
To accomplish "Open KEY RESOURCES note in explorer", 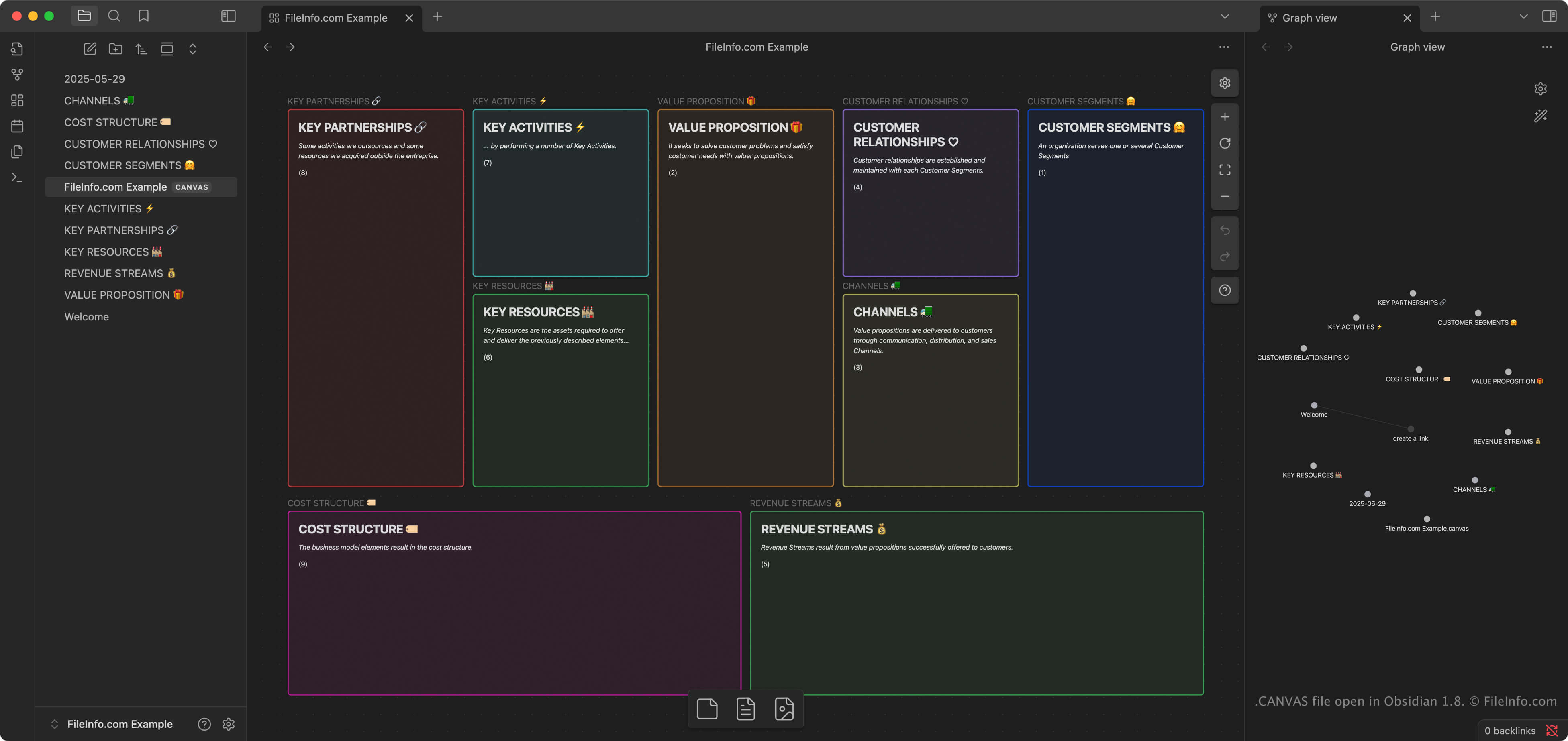I will 141,252.
